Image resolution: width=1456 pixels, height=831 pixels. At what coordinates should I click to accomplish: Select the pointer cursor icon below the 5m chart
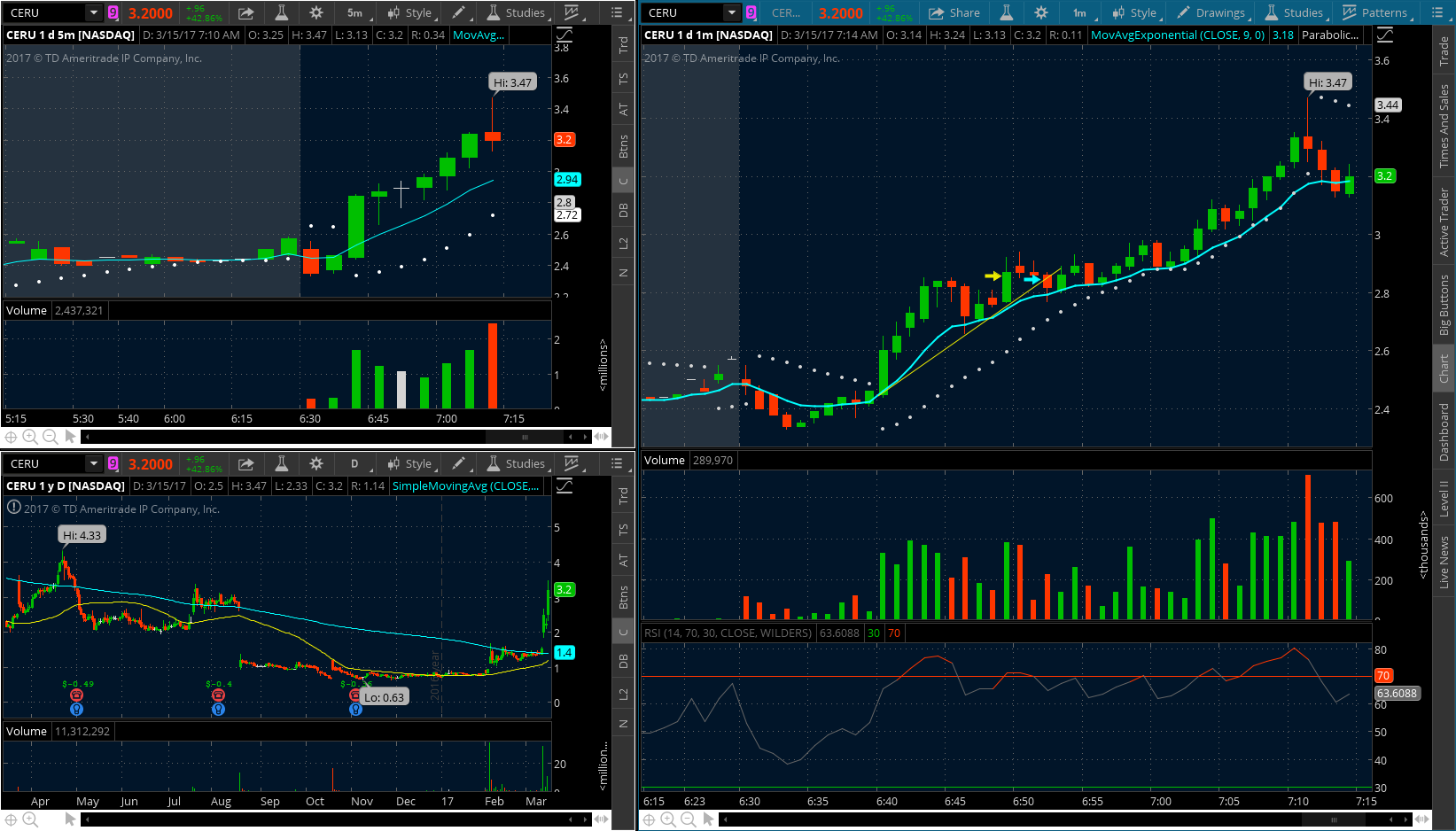point(70,437)
